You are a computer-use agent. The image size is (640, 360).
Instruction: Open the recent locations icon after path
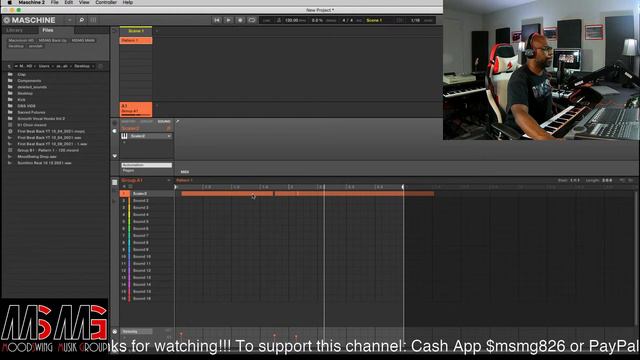pyautogui.click(x=101, y=66)
